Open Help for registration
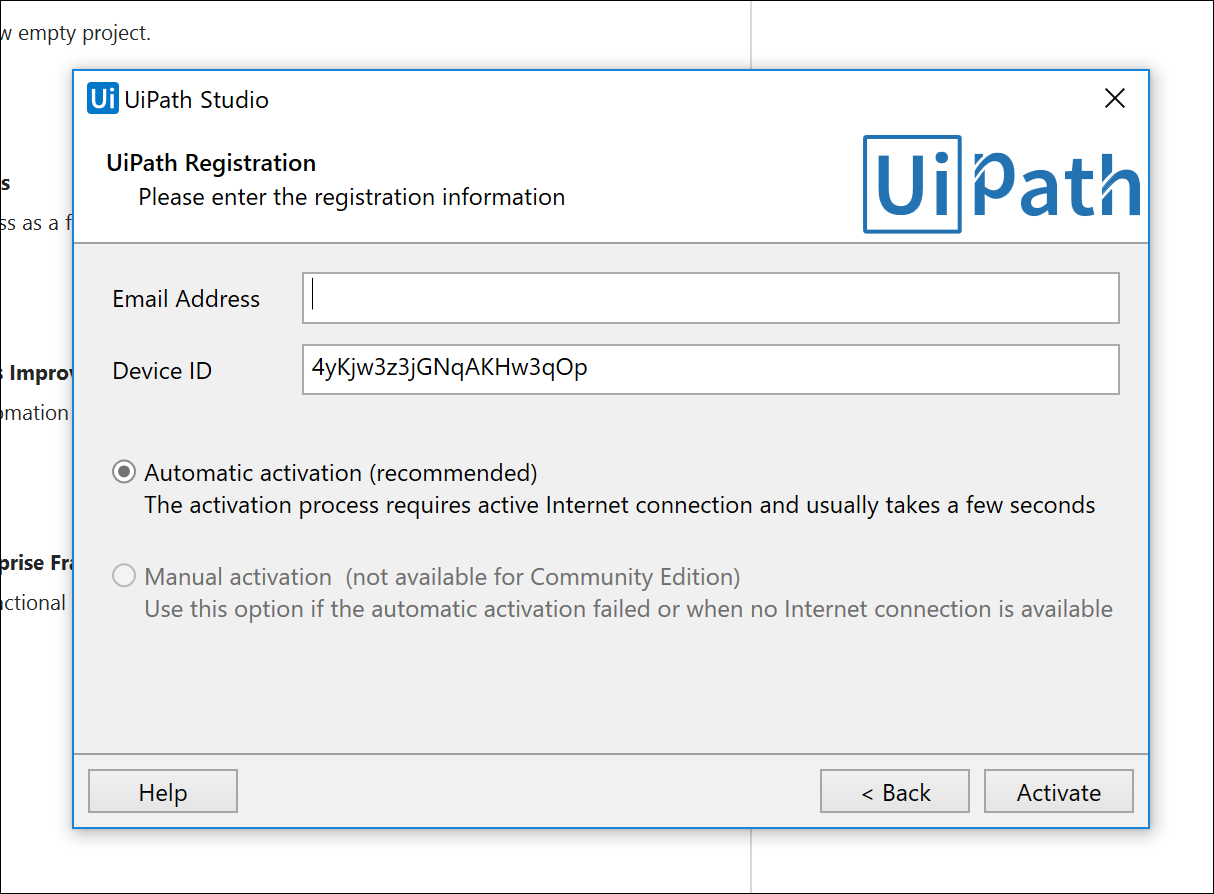This screenshot has width=1214, height=894. coord(163,792)
